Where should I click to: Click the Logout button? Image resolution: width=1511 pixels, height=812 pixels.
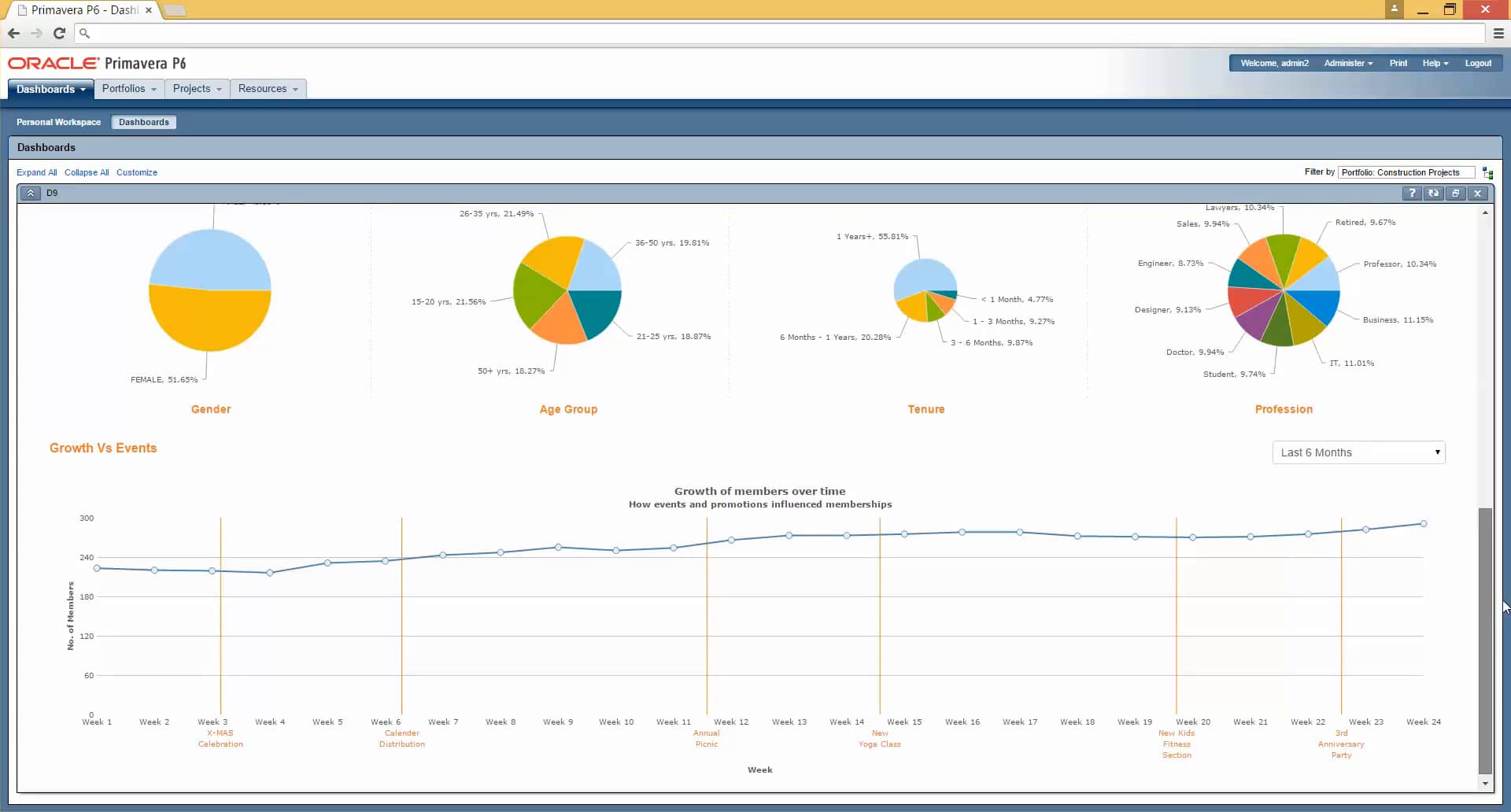click(1479, 63)
